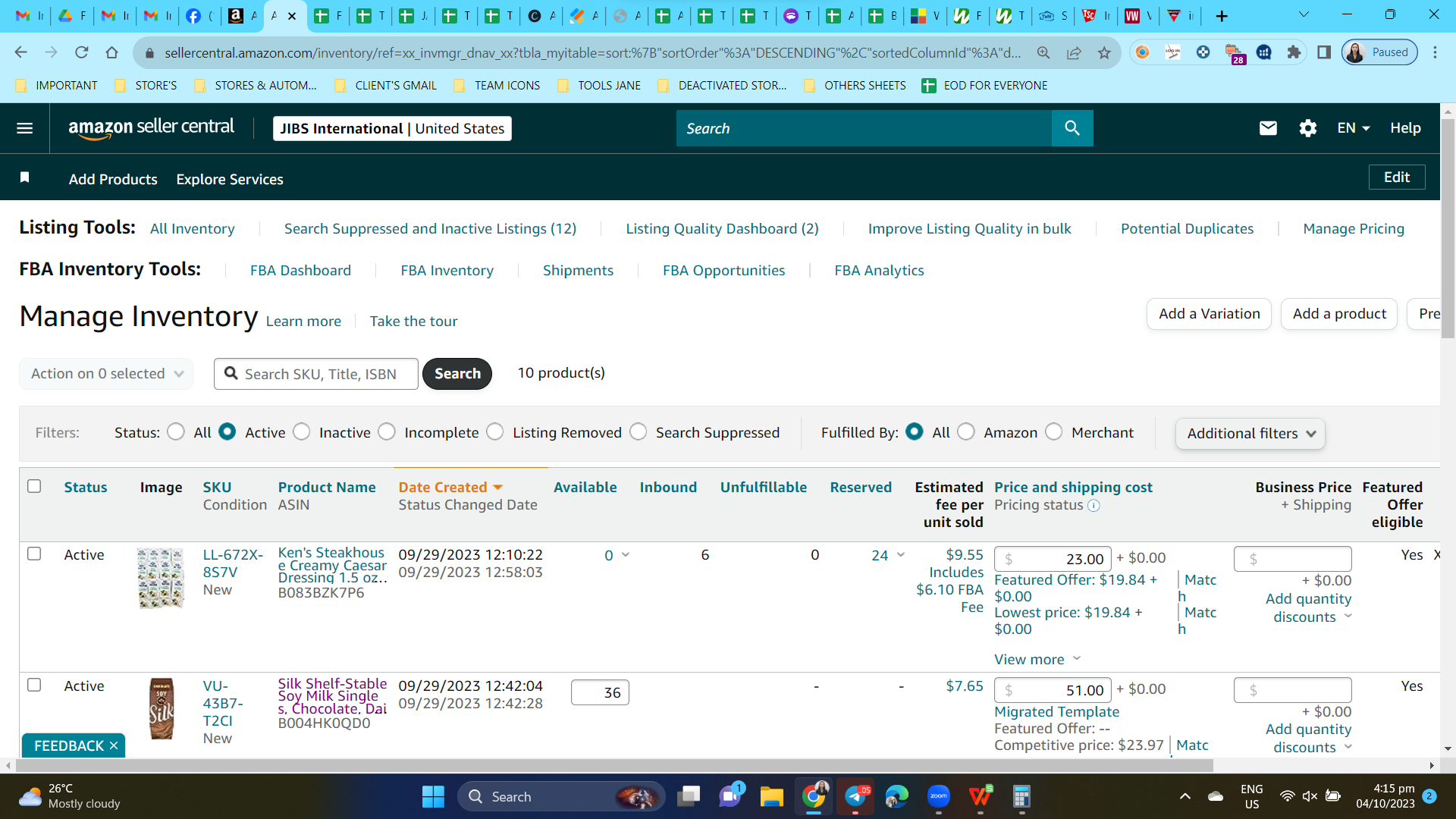Close the FEEDBACK tab with its X
1456x819 pixels.
(114, 745)
